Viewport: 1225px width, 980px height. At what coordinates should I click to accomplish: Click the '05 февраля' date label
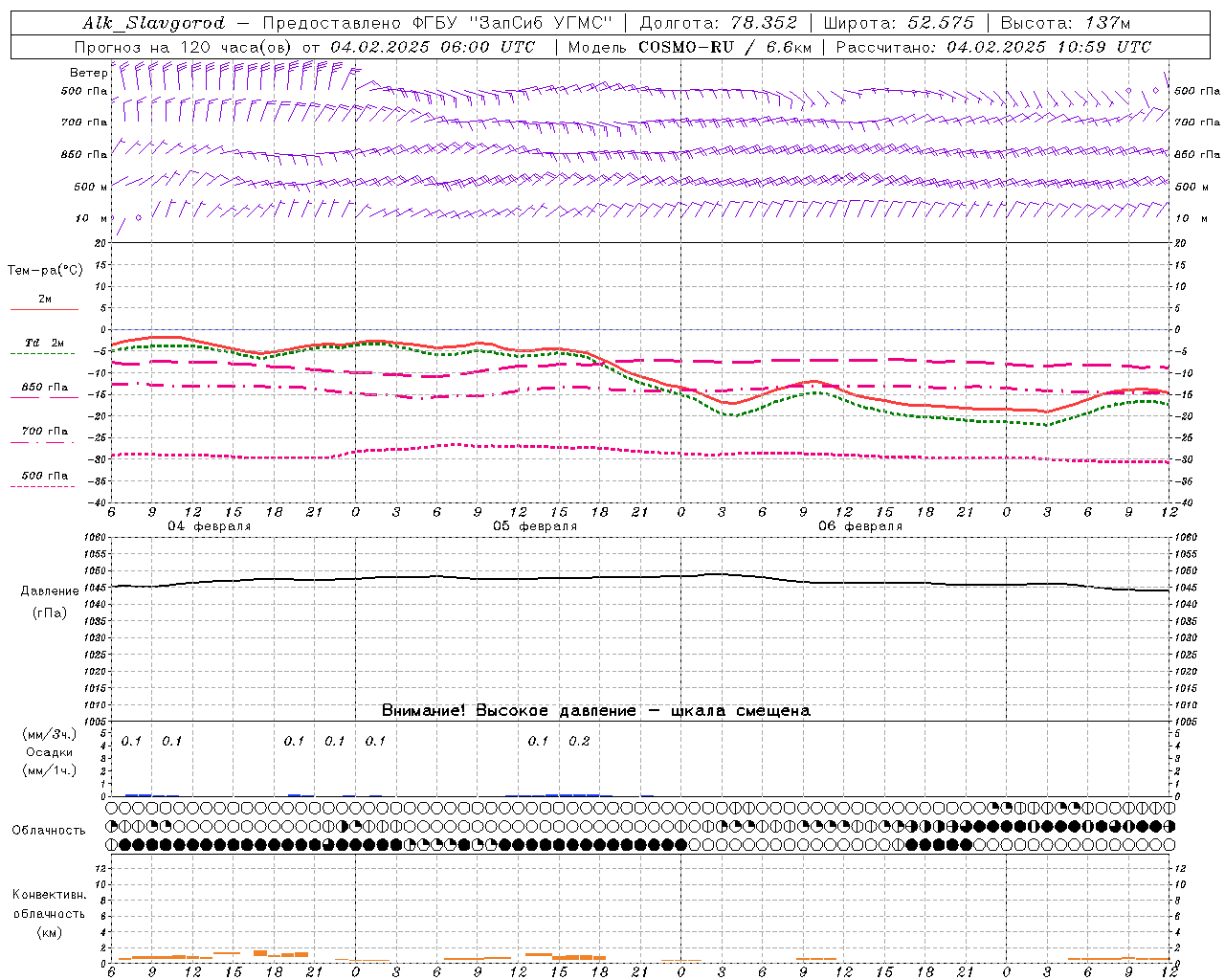pyautogui.click(x=535, y=526)
